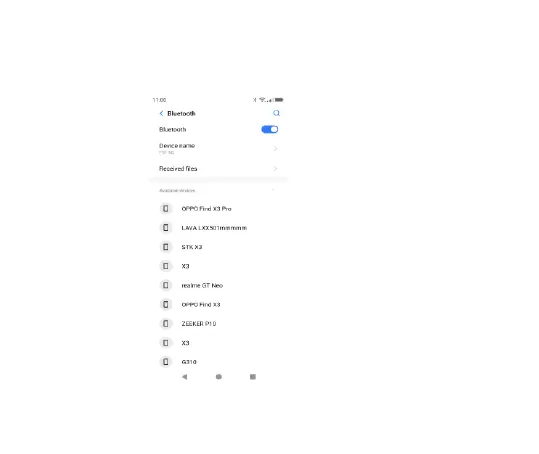Open the Received files entry
539x454 pixels.
point(218,168)
